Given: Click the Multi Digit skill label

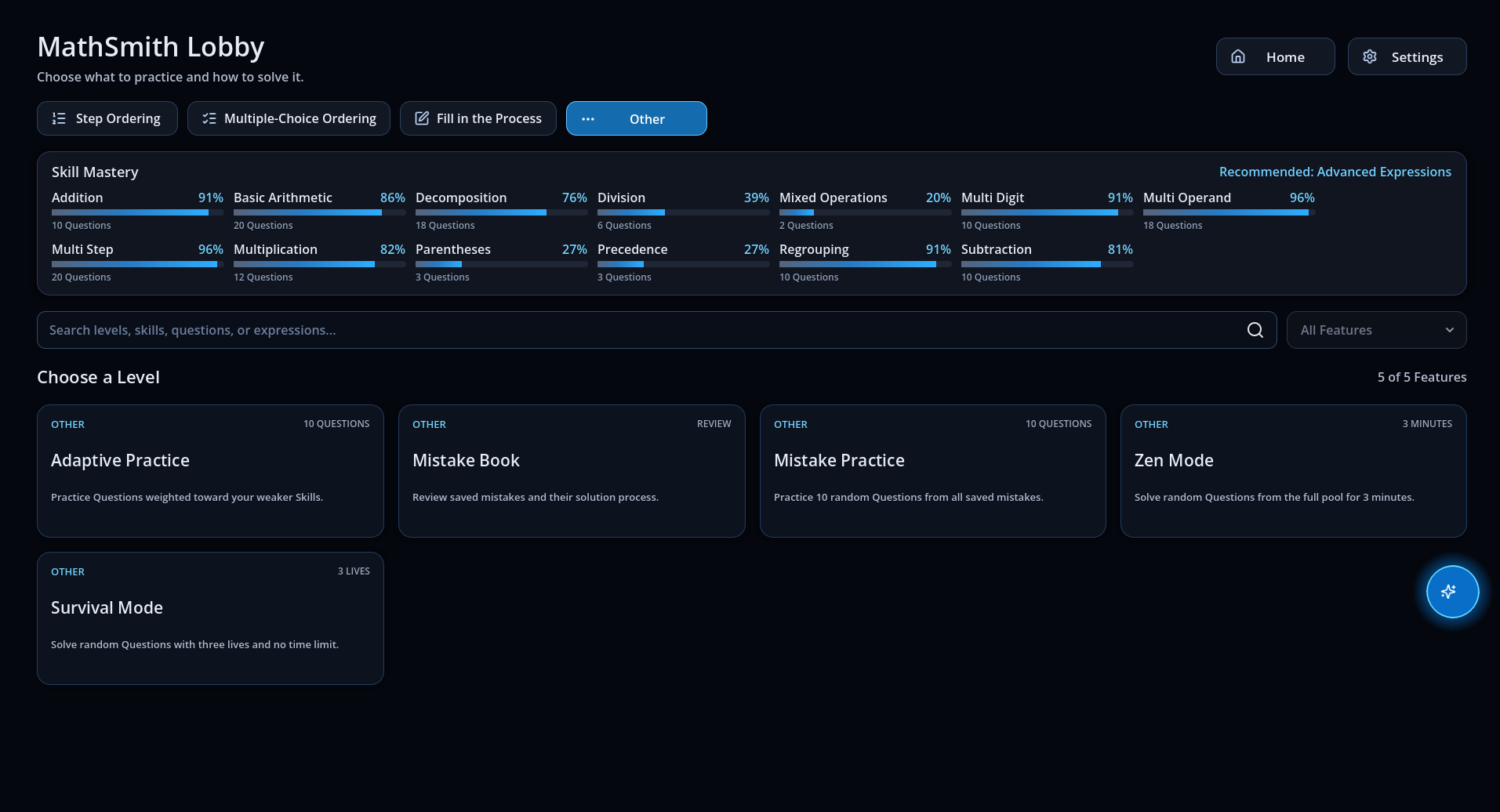Looking at the screenshot, I should (x=993, y=198).
